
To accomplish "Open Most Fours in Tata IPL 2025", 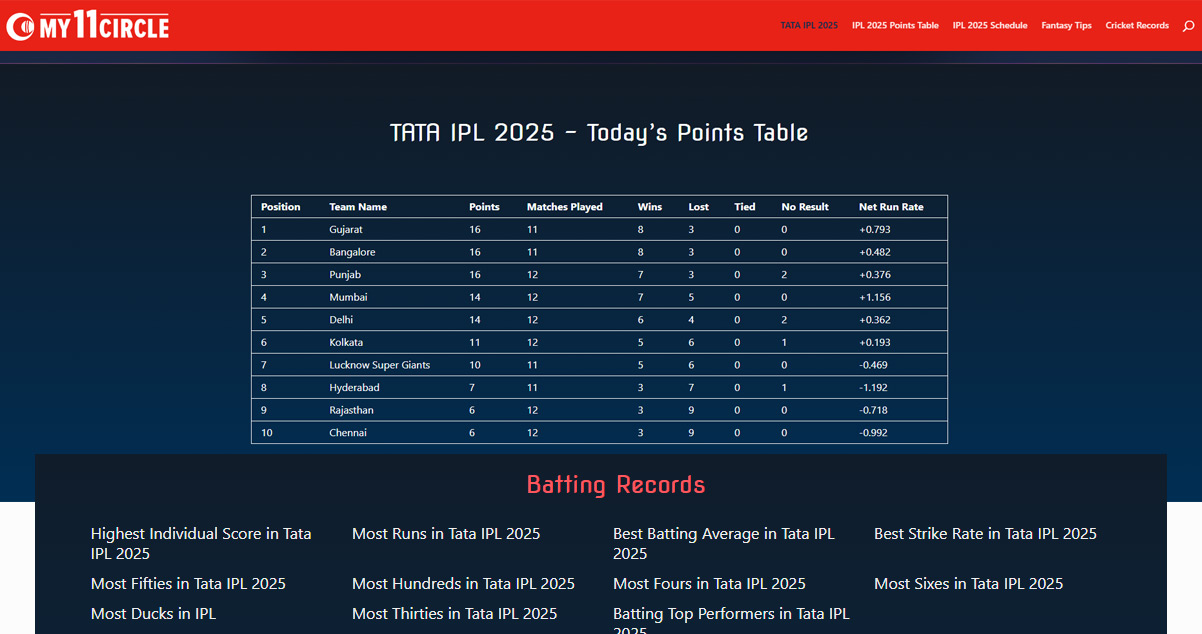I will point(709,584).
